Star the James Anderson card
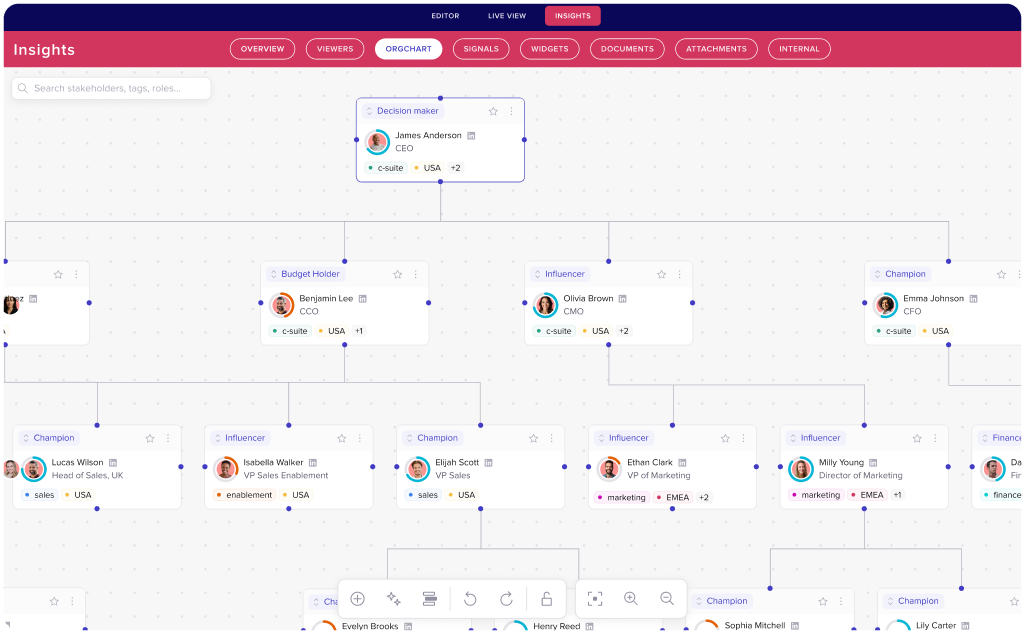Image resolution: width=1025 pixels, height=634 pixels. [494, 112]
